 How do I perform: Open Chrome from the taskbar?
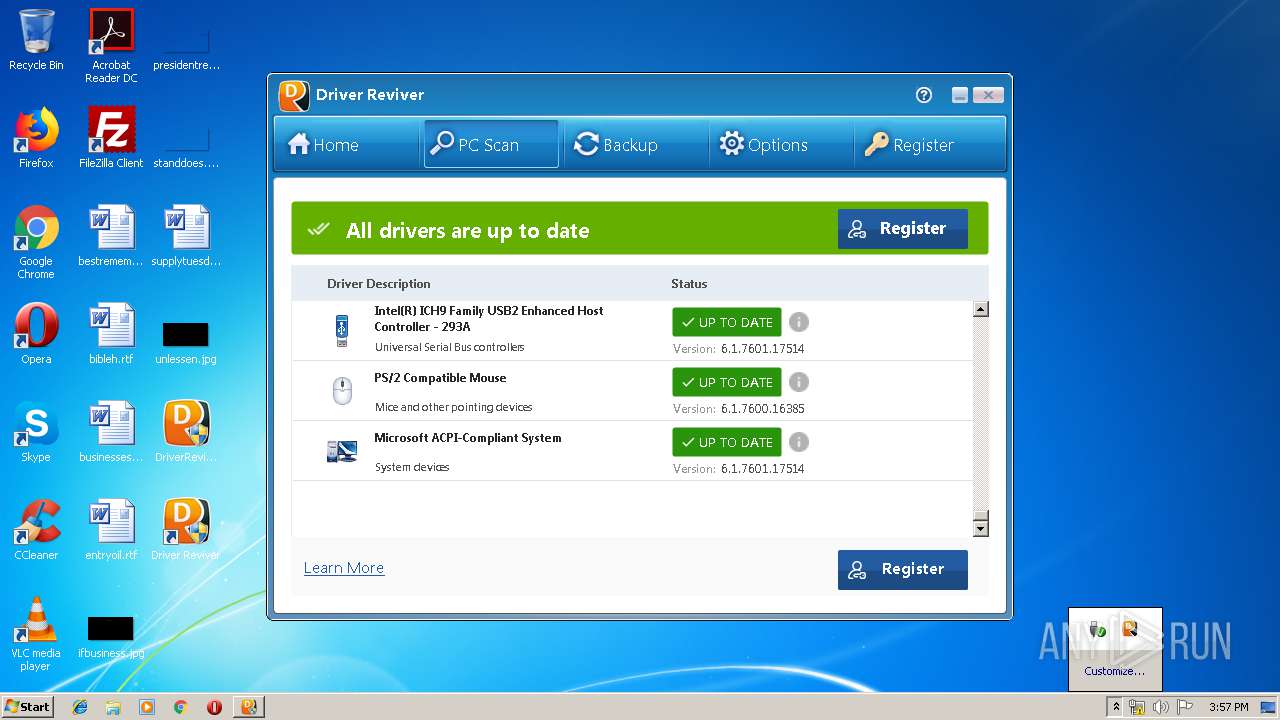(181, 707)
